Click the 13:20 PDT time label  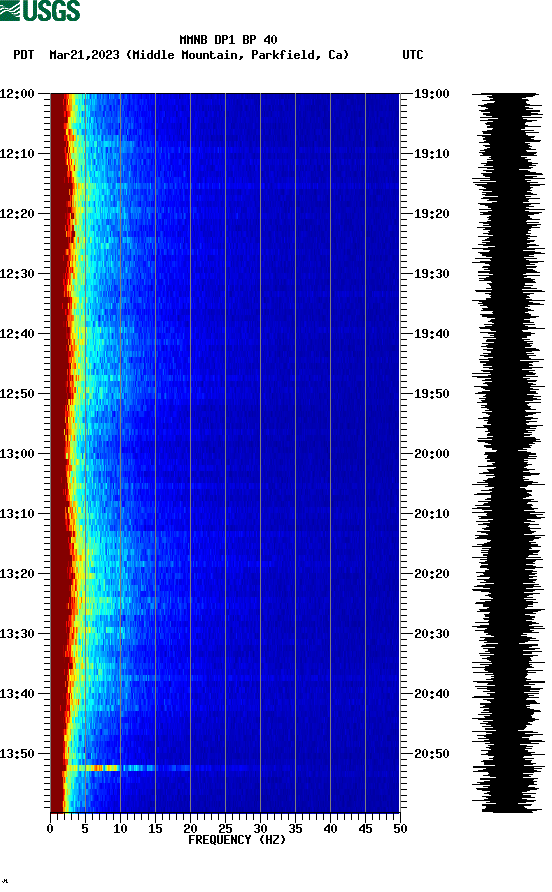[17, 574]
